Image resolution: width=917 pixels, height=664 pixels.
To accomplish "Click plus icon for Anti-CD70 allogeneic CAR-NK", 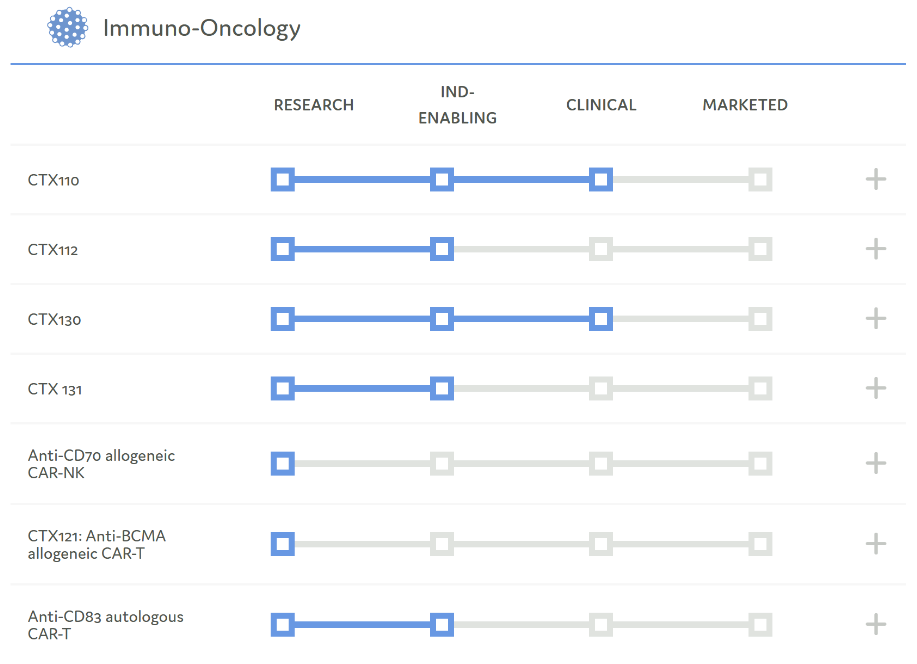I will tap(876, 463).
